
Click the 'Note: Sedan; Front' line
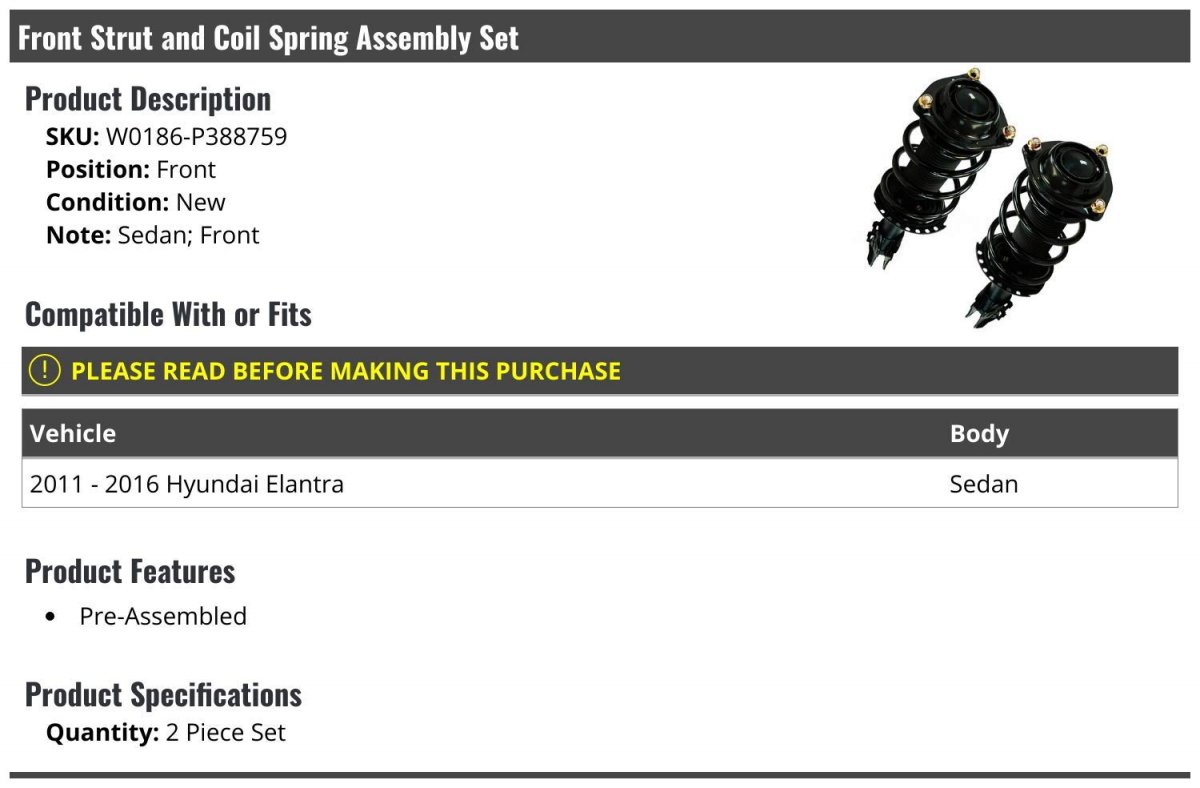[x=153, y=235]
